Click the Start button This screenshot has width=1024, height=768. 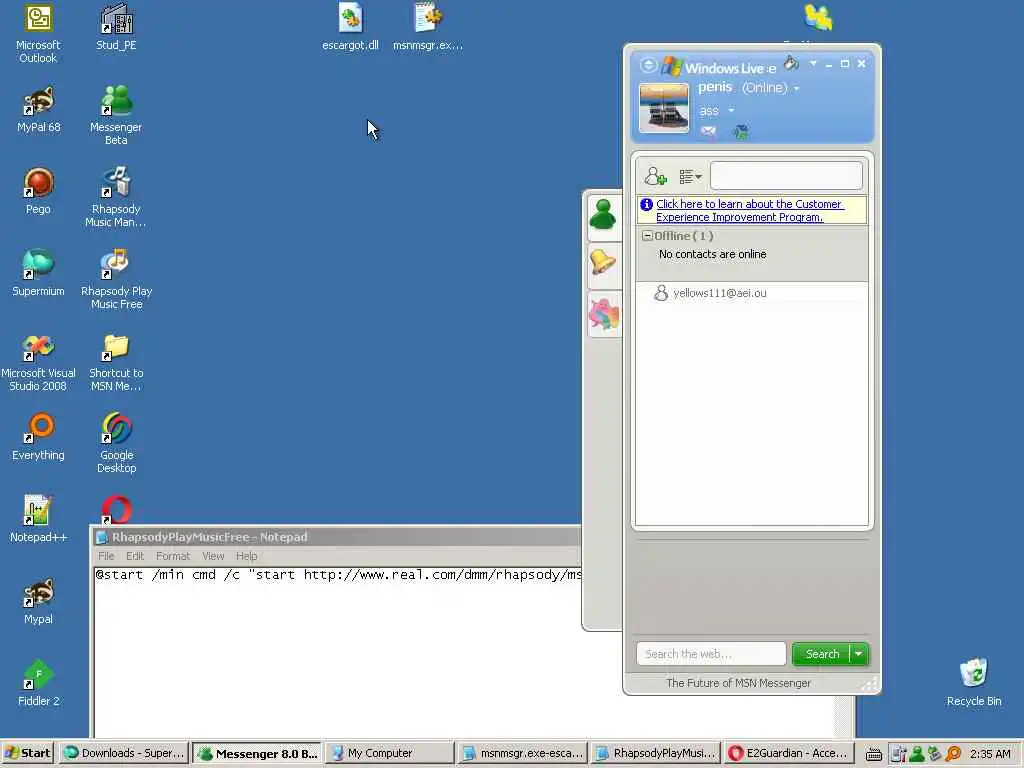(x=27, y=753)
